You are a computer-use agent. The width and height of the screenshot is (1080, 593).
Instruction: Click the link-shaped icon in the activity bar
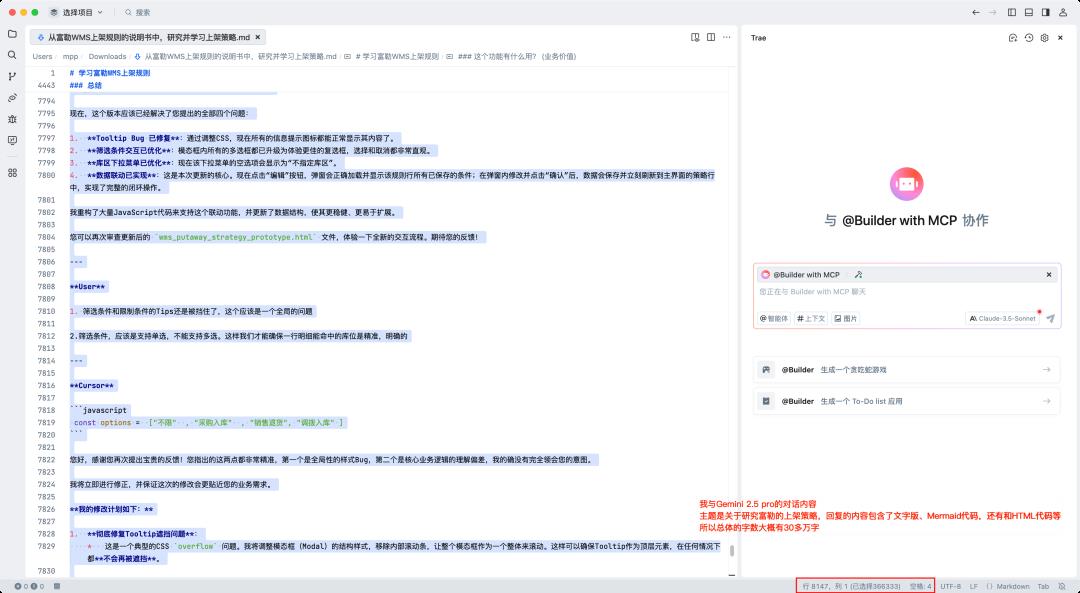[12, 98]
